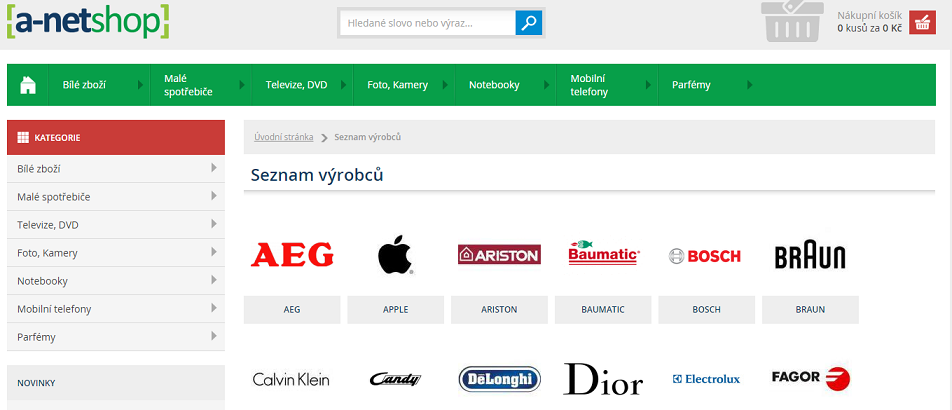Open the Bílé zboží top menu
Viewport: 952px width, 410px height.
pyautogui.click(x=84, y=85)
